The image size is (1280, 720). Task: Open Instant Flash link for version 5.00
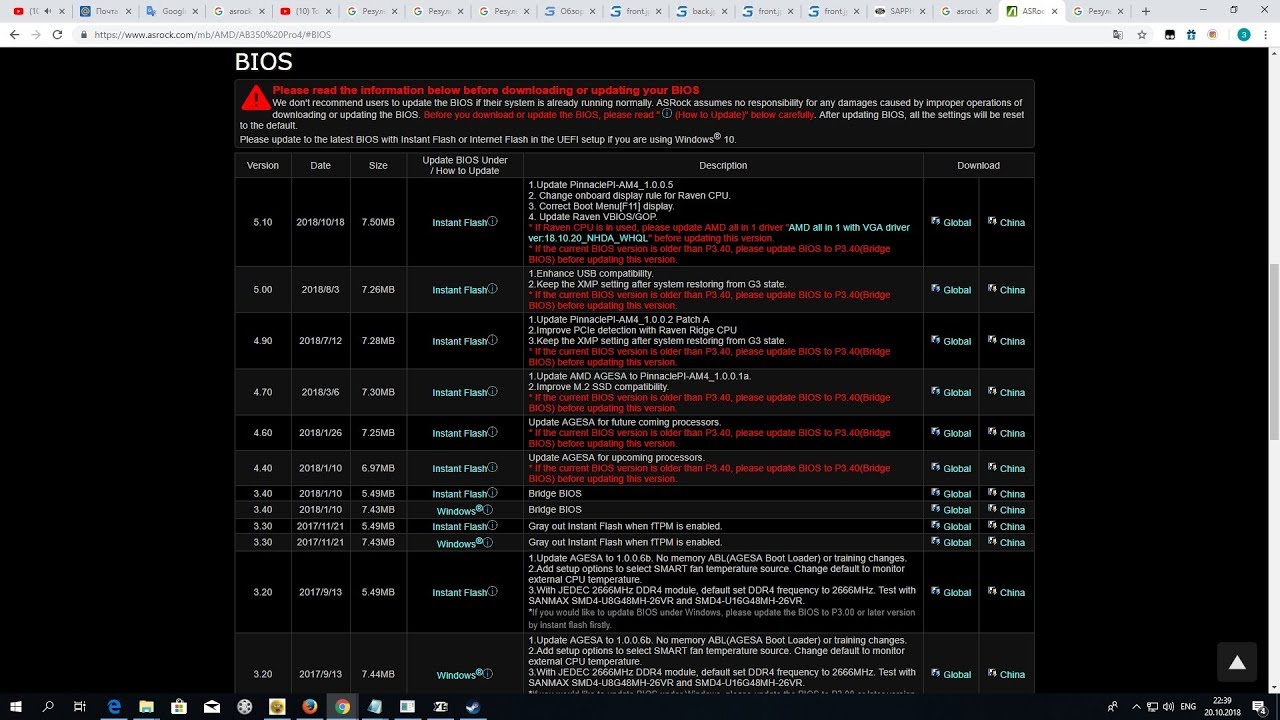(460, 290)
